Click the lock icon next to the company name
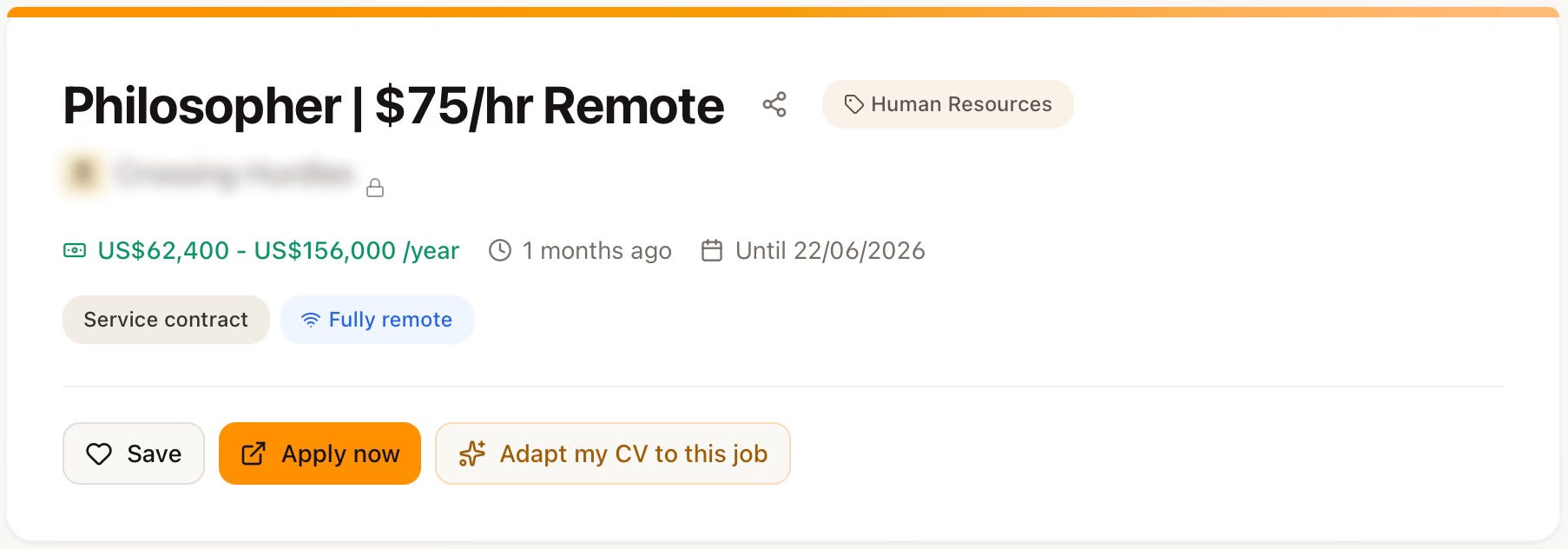The height and width of the screenshot is (549, 1568). [x=375, y=188]
